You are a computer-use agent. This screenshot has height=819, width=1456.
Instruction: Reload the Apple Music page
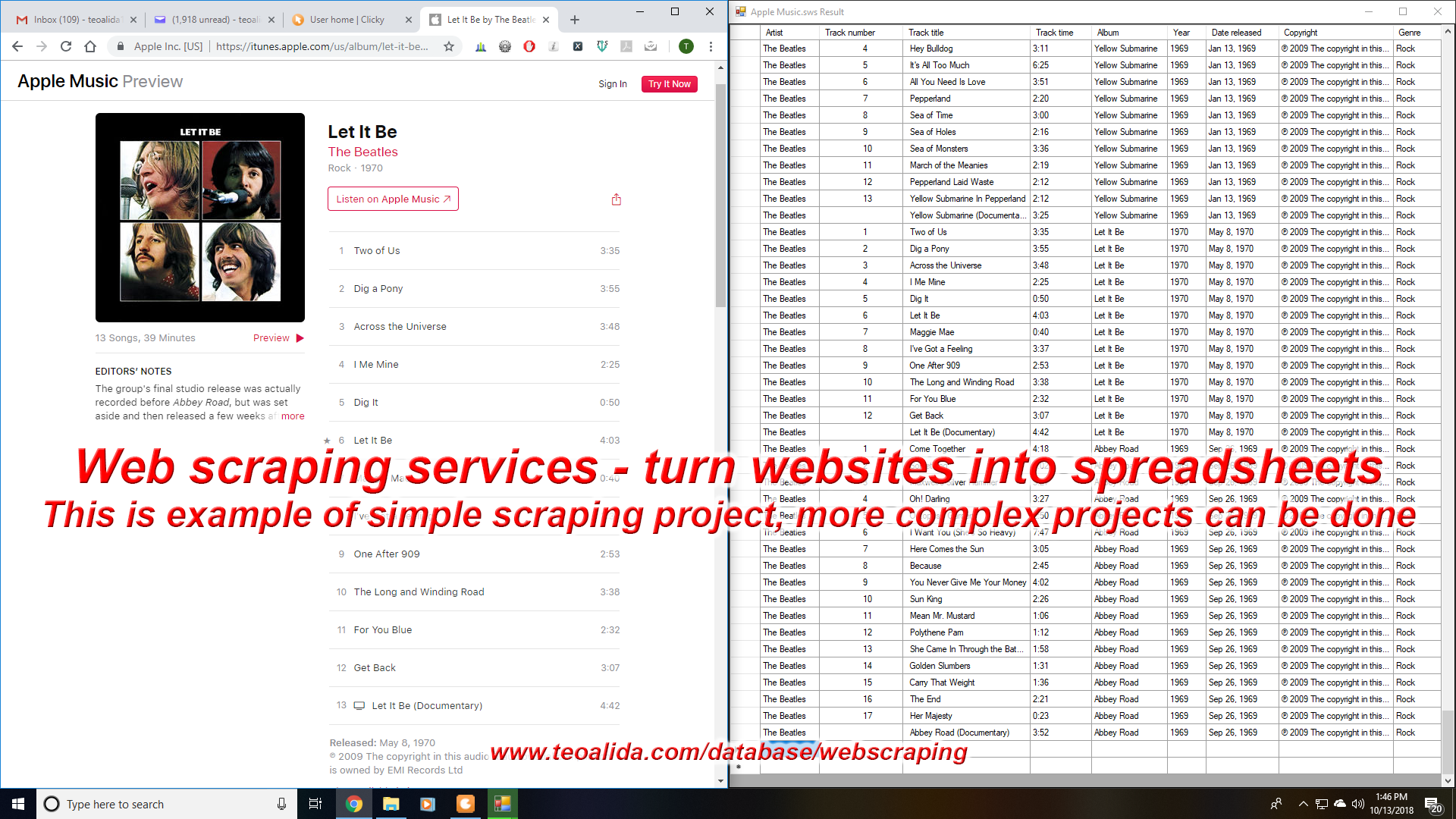point(66,46)
